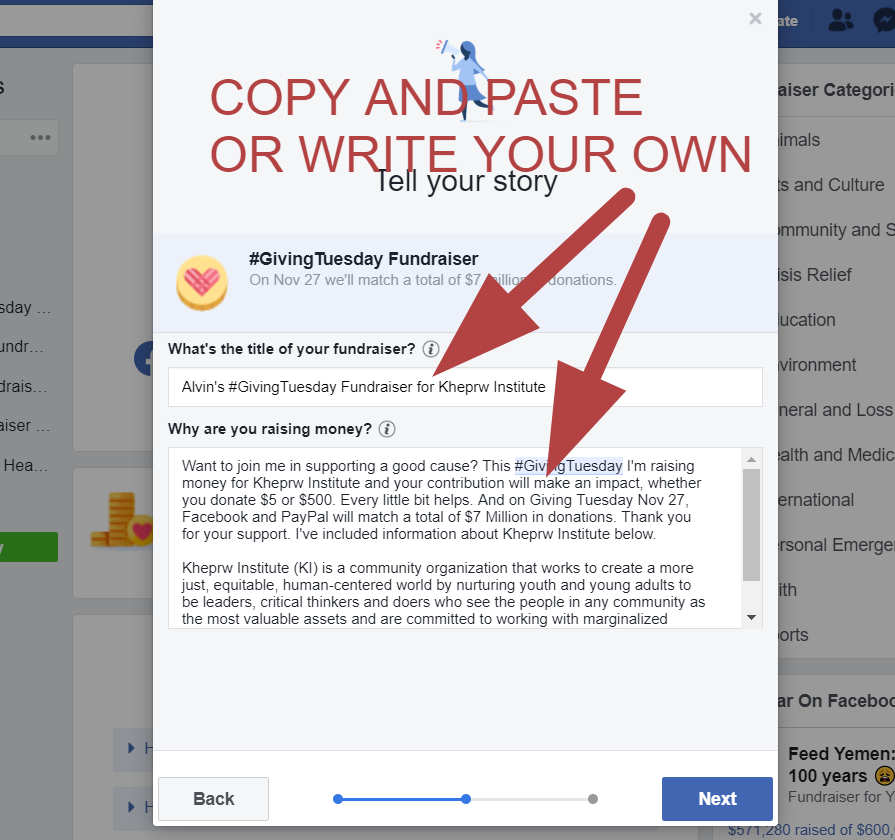895x840 pixels.
Task: Click the fundraiser title input field
Action: [465, 387]
